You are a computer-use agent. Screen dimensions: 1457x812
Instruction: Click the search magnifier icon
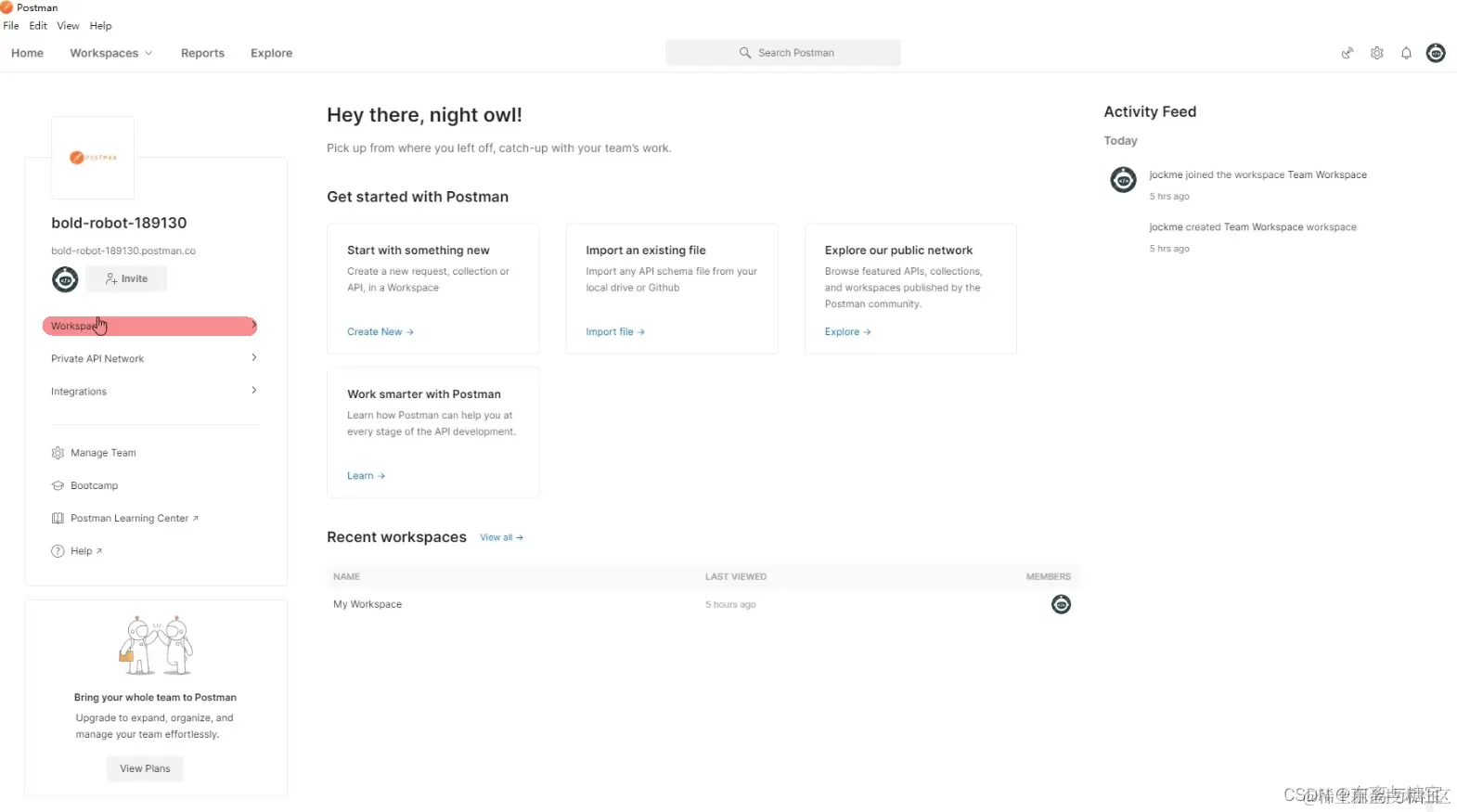pos(744,53)
